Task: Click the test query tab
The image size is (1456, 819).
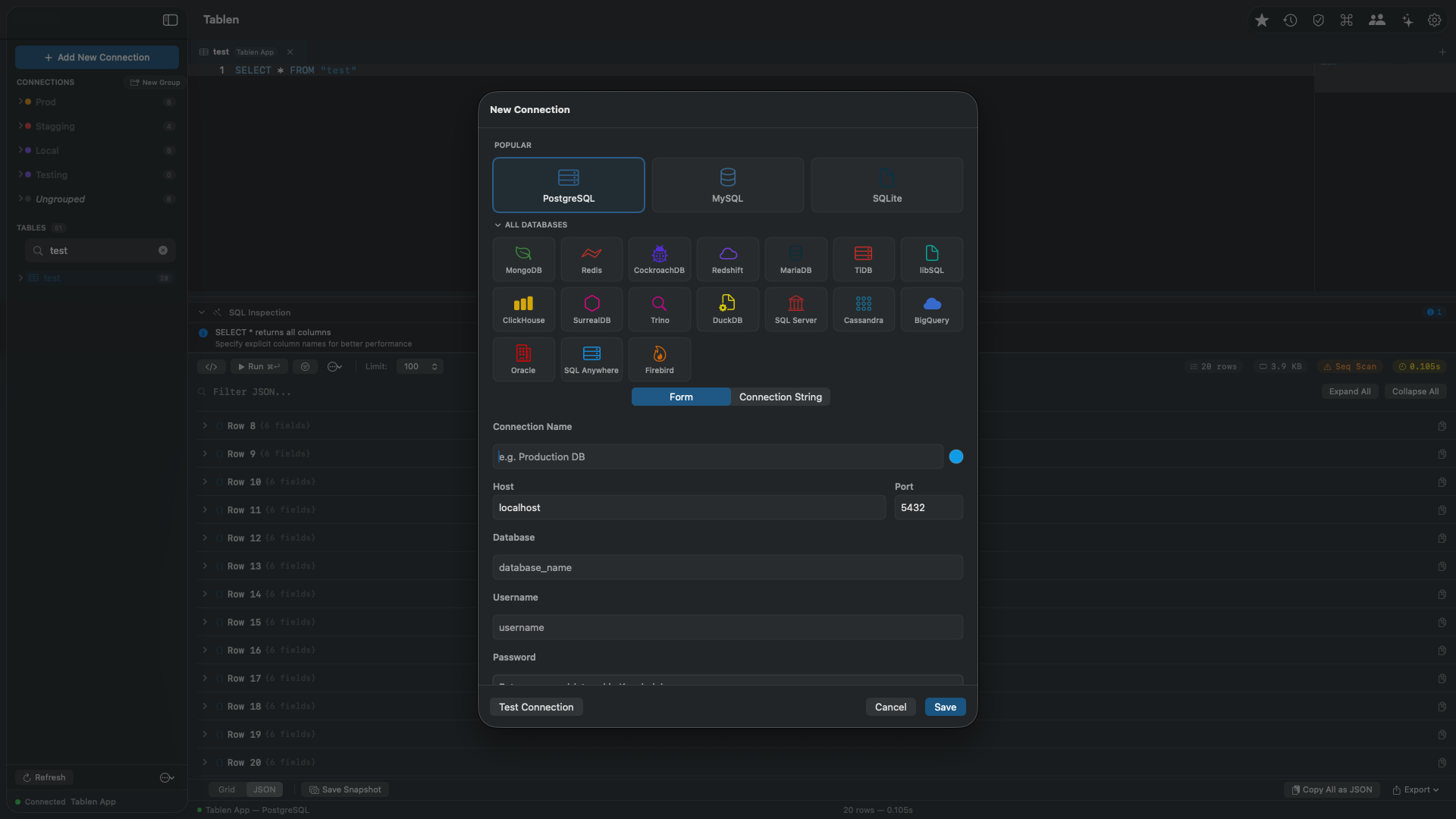Action: 221,52
